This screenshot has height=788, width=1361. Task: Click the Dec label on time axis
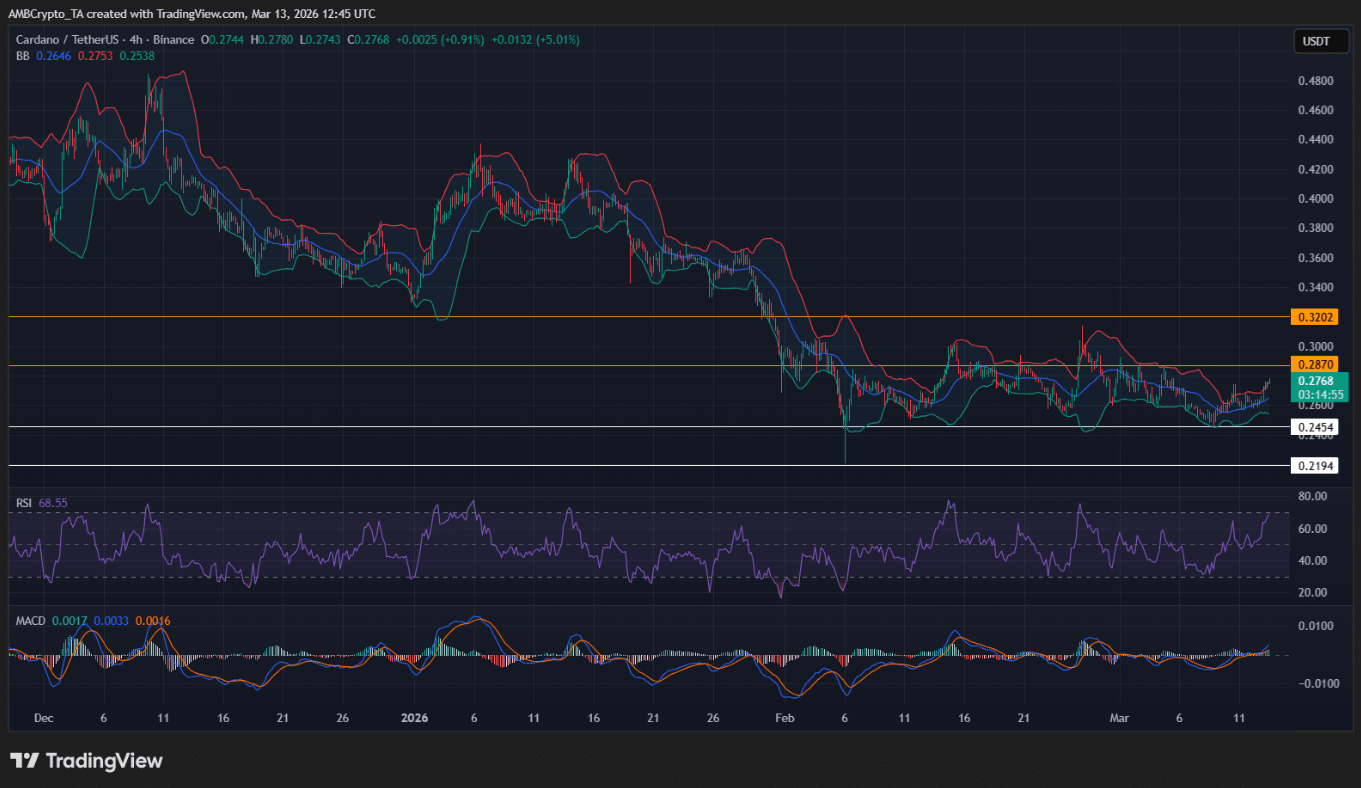pos(43,718)
